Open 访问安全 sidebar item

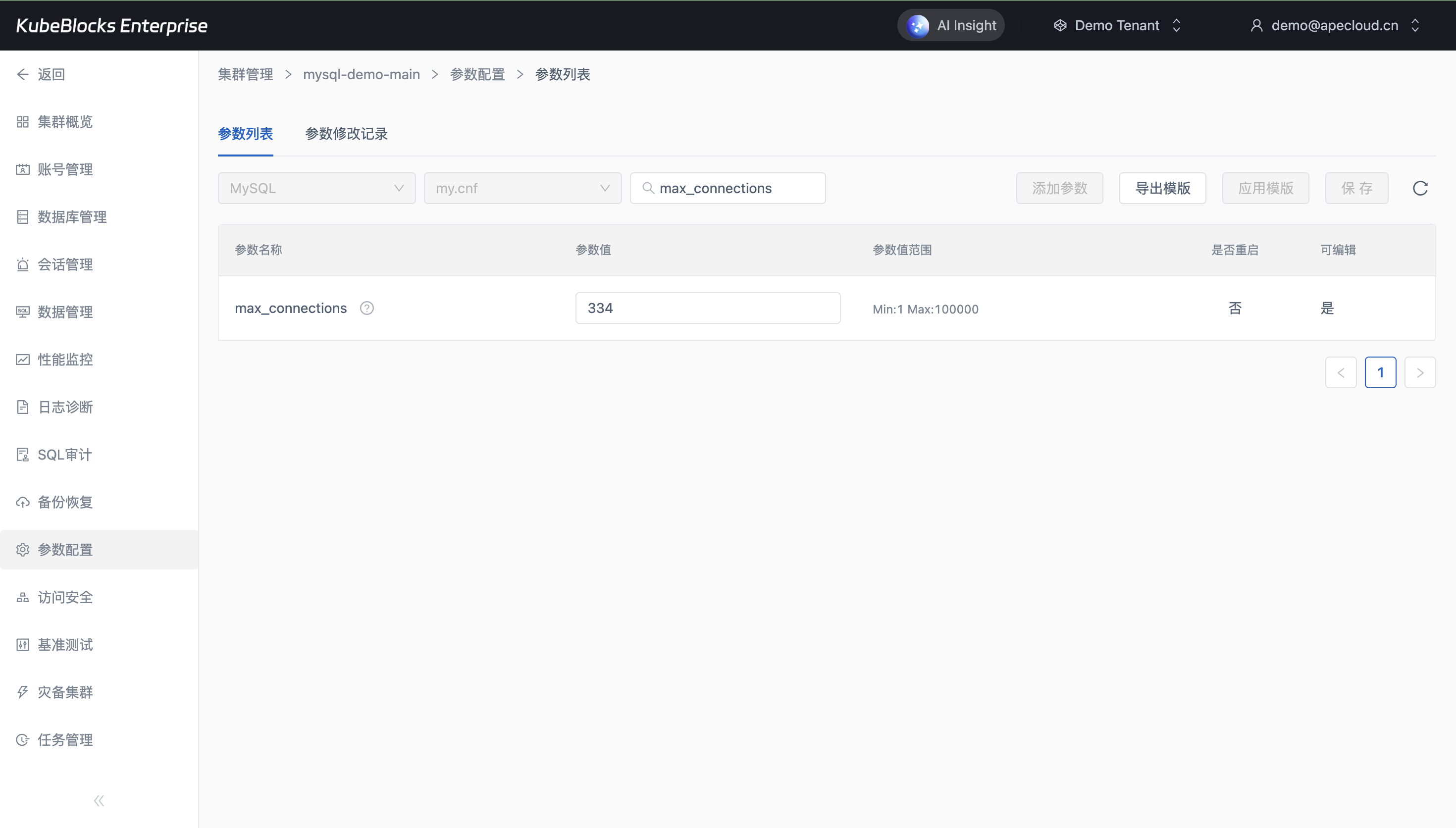tap(65, 597)
